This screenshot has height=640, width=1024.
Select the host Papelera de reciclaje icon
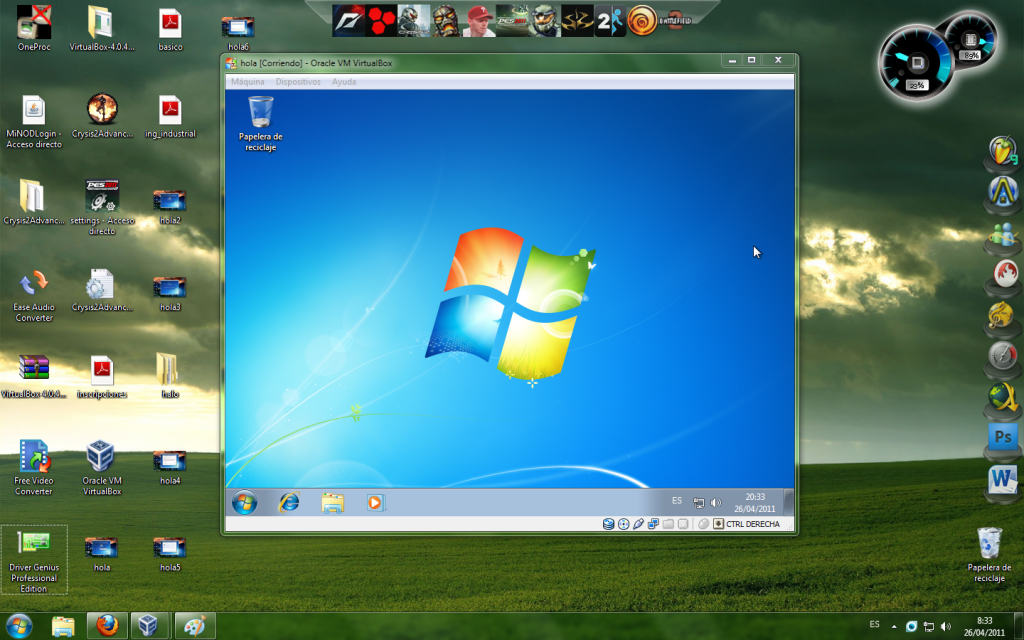click(x=989, y=554)
